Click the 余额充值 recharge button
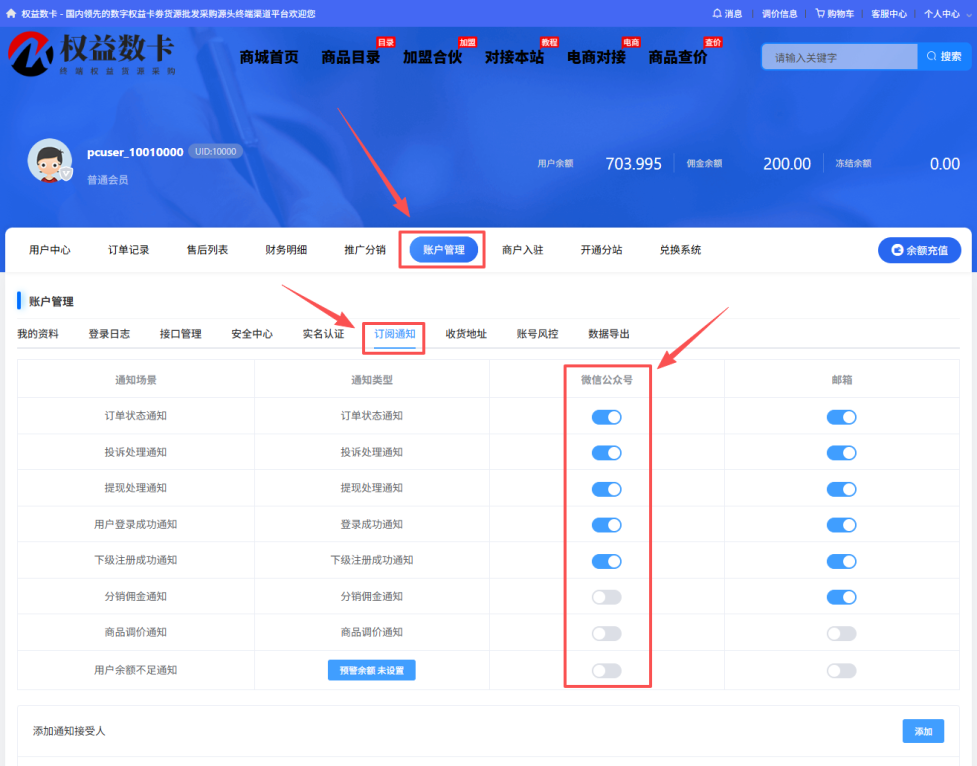 919,250
